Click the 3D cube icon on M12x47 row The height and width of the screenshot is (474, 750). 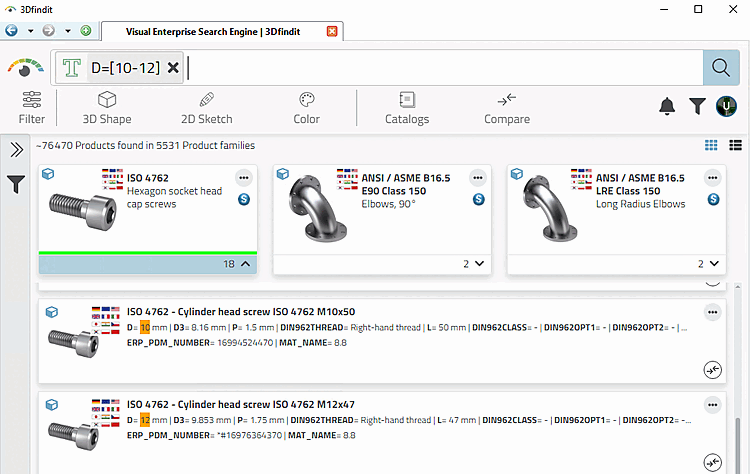click(52, 405)
